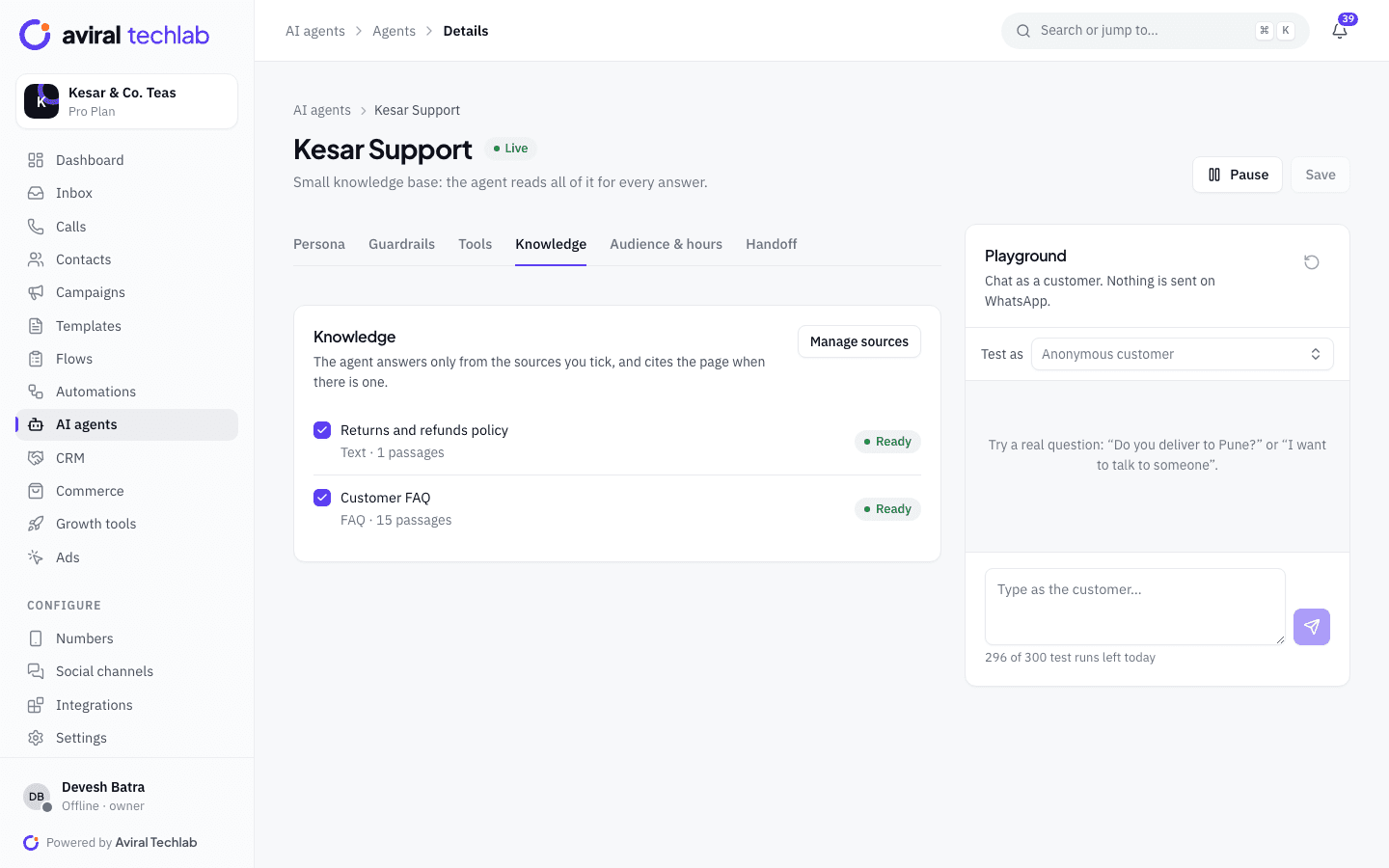Screen dimensions: 1389x868
Task: Open Devesh Batra profile name
Action: pos(103,787)
